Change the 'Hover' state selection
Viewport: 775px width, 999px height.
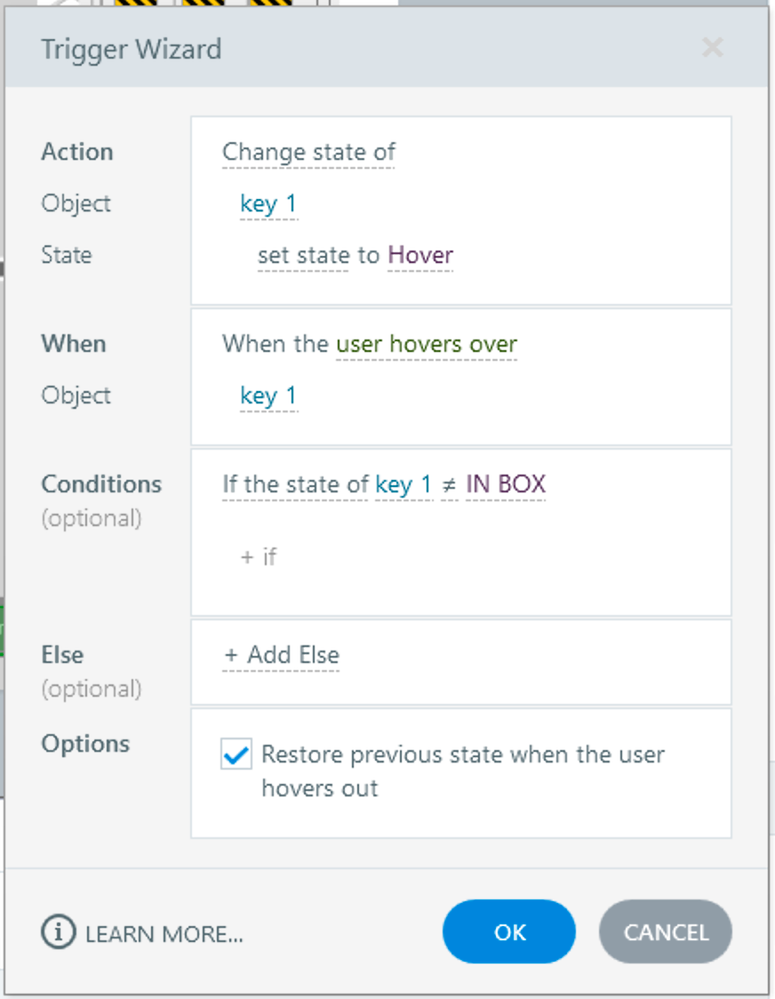coord(420,256)
